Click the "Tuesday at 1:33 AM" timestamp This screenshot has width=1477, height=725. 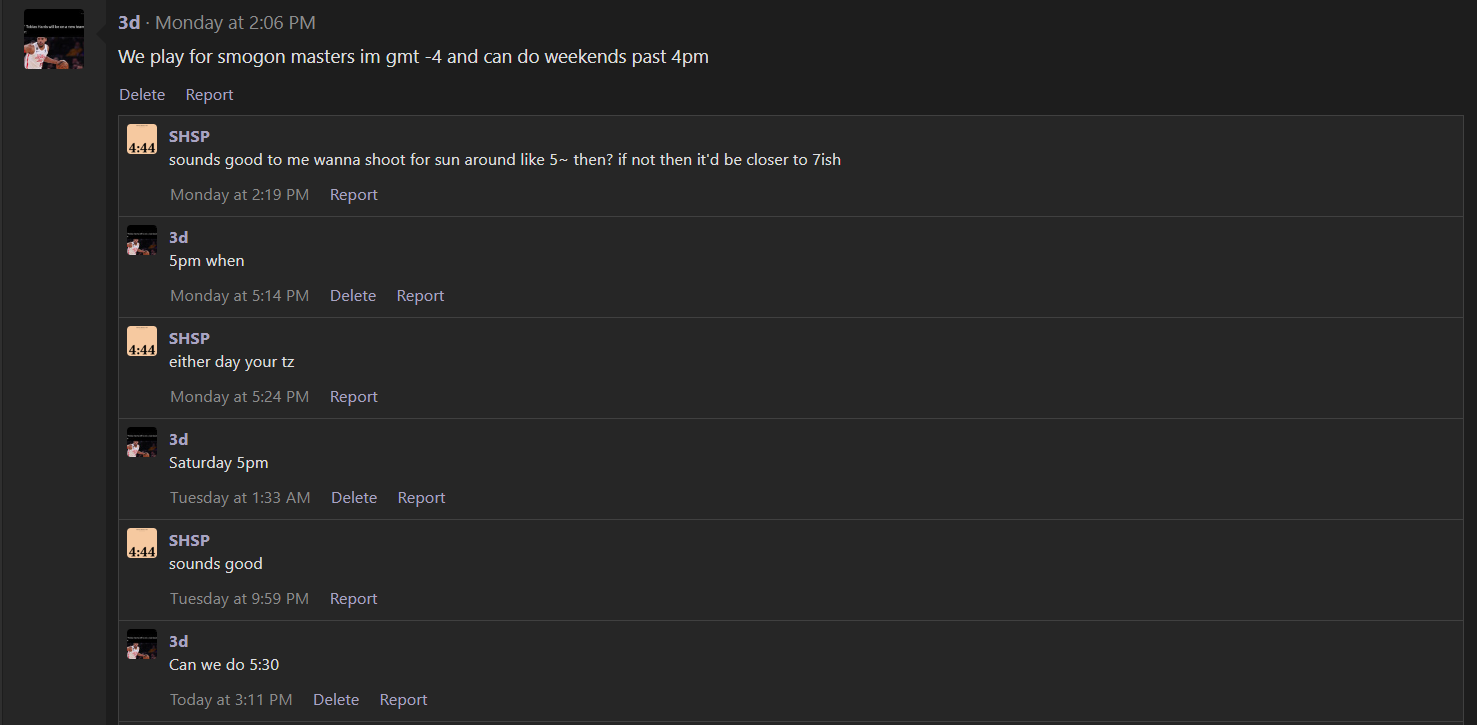240,498
